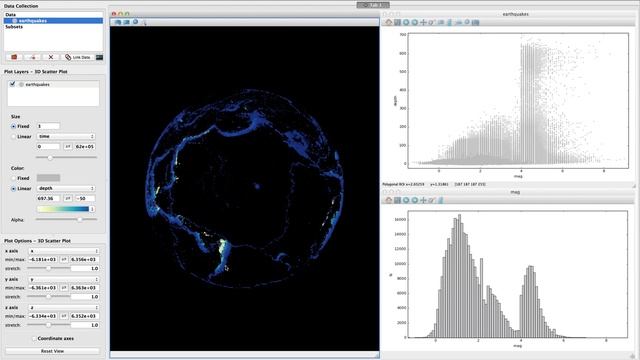
Task: Select x-range selection tool in histogram toolbar
Action: [x=441, y=200]
